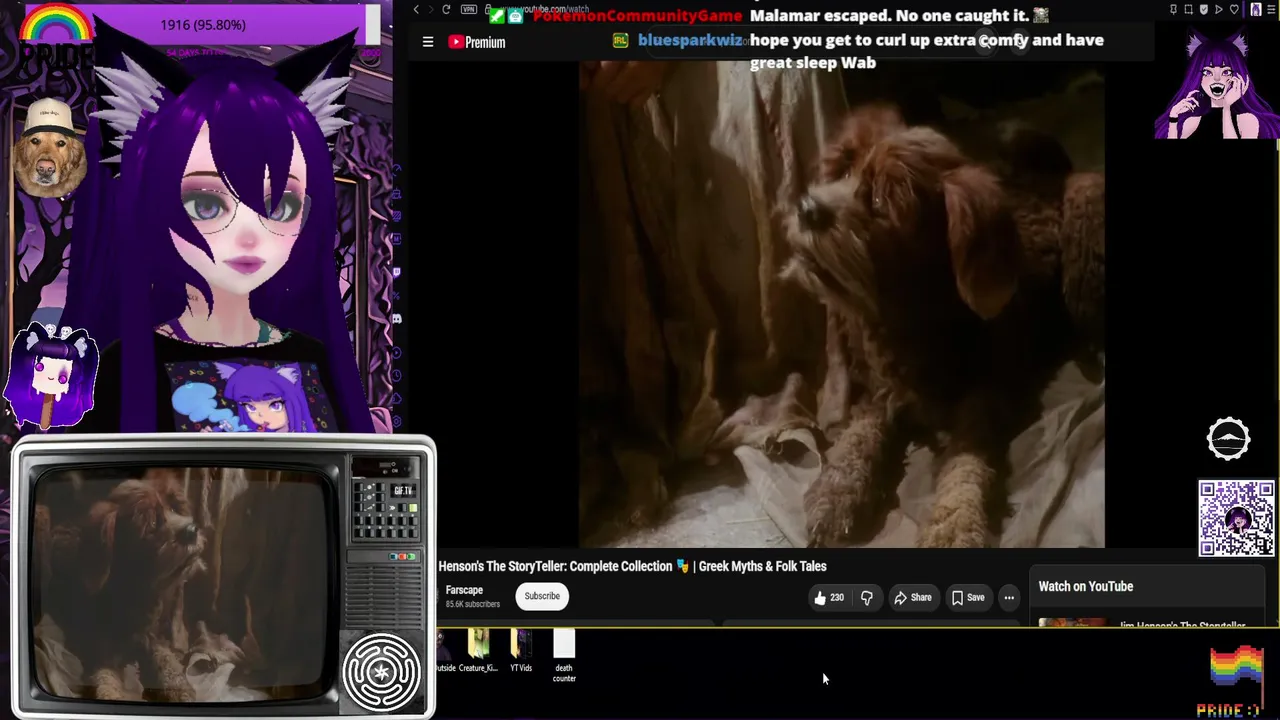
Task: Open the browser sidebar settings gear
Action: point(397,423)
